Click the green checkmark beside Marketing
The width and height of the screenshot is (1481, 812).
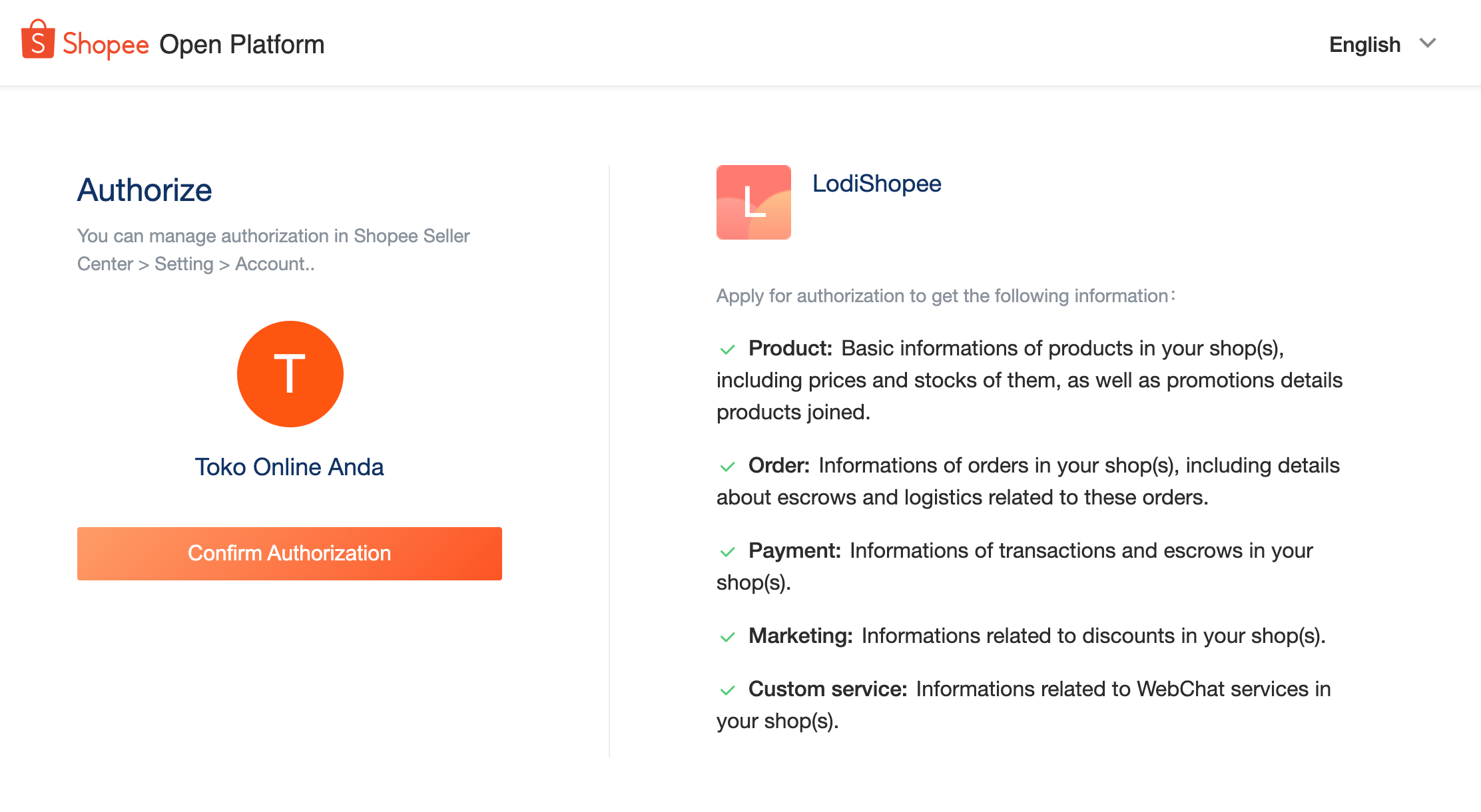(x=727, y=637)
